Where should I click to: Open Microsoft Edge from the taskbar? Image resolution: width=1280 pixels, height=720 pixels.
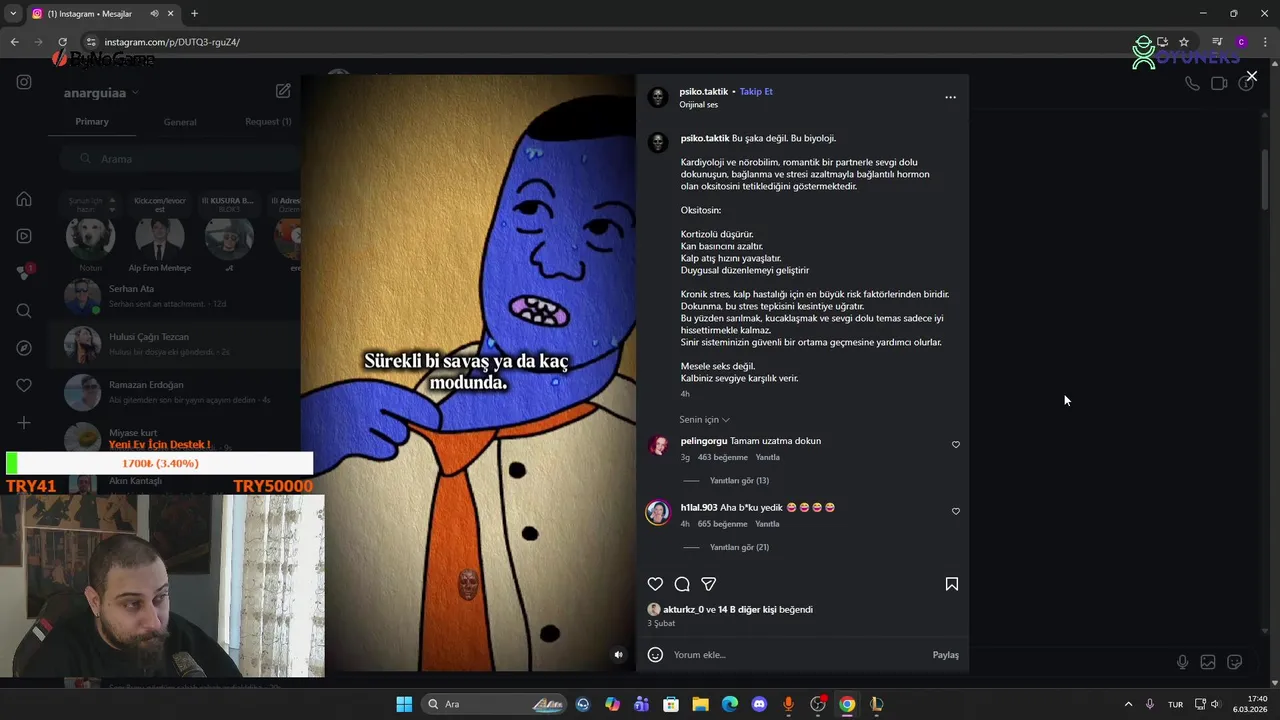[x=730, y=704]
